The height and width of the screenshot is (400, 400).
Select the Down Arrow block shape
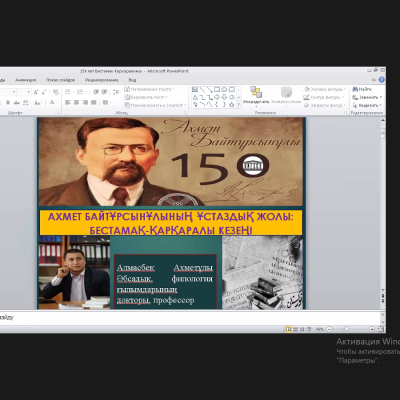pyautogui.click(x=224, y=97)
